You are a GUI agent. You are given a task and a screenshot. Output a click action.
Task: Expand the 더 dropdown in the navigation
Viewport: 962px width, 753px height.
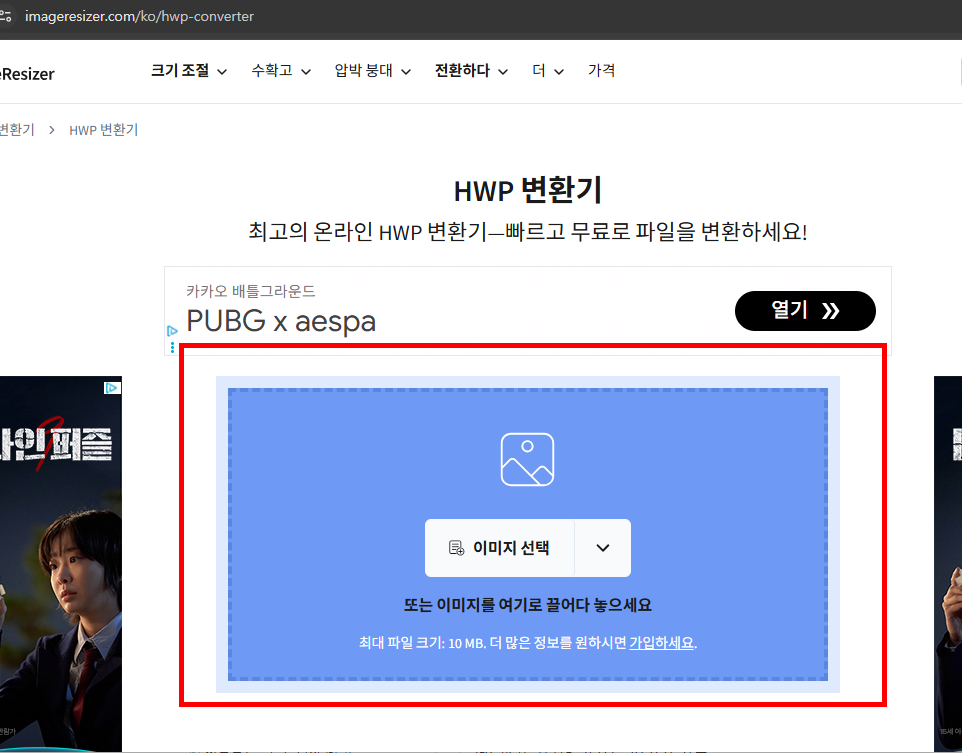tap(541, 71)
